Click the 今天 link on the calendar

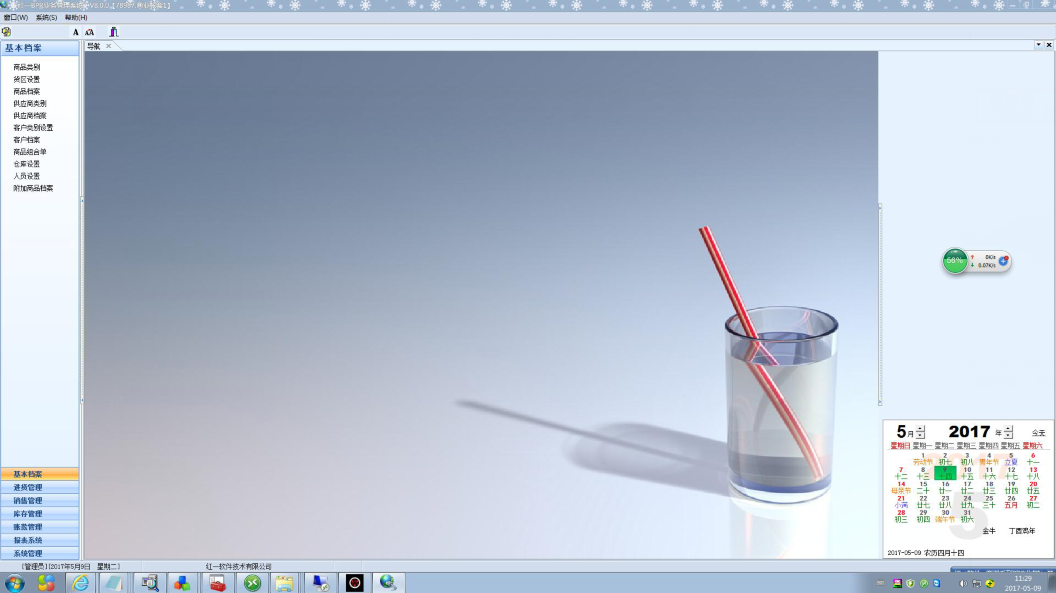point(1038,432)
